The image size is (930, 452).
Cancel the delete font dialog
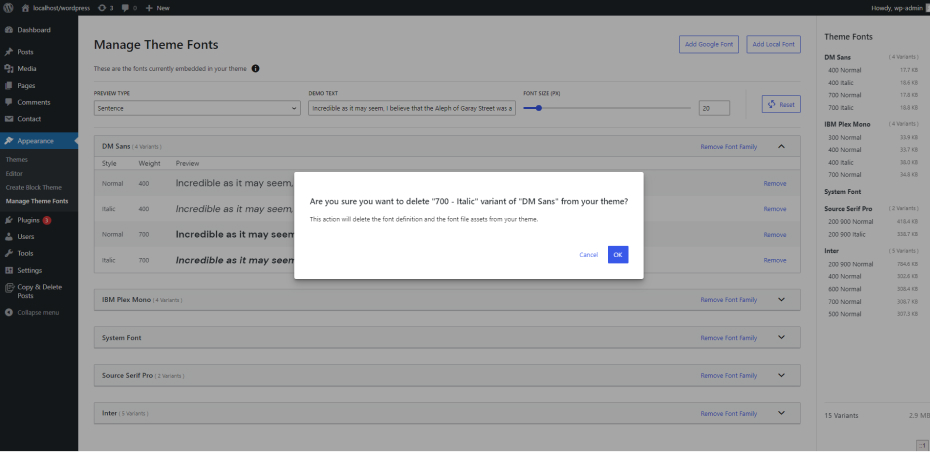(x=589, y=255)
